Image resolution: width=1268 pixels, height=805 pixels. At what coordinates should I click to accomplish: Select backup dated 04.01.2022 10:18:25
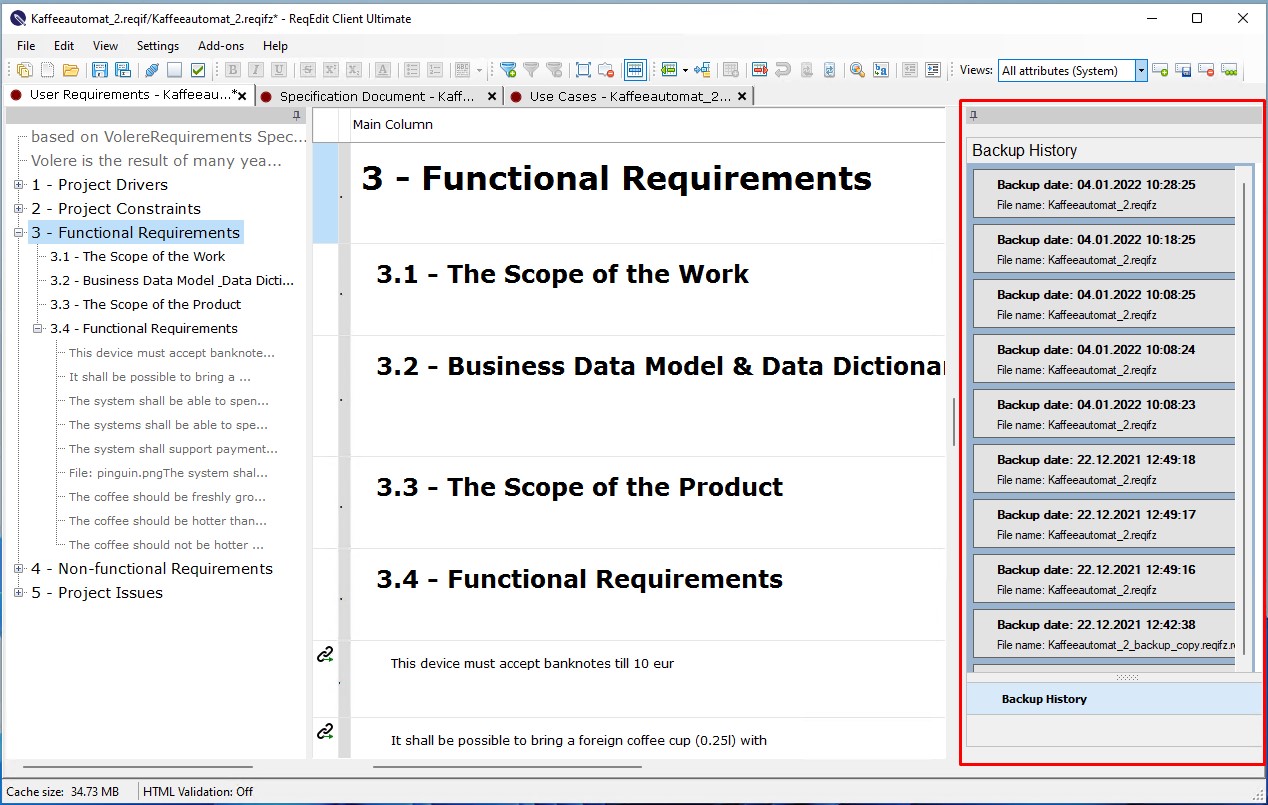(1104, 249)
